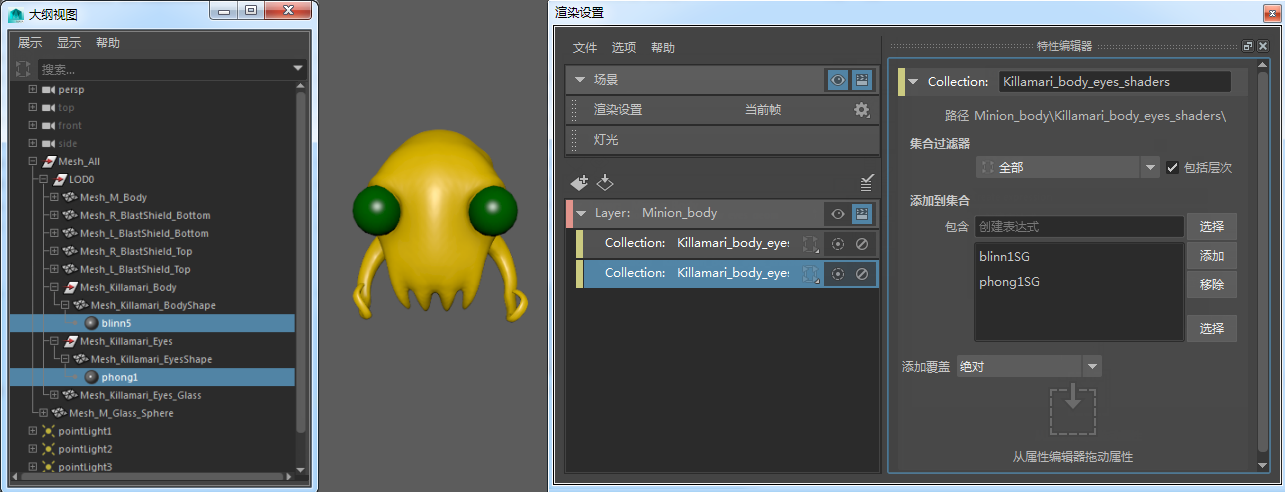Collapse the Minion_body layer triangle
Viewport: 1285px width, 492px height.
coord(581,213)
